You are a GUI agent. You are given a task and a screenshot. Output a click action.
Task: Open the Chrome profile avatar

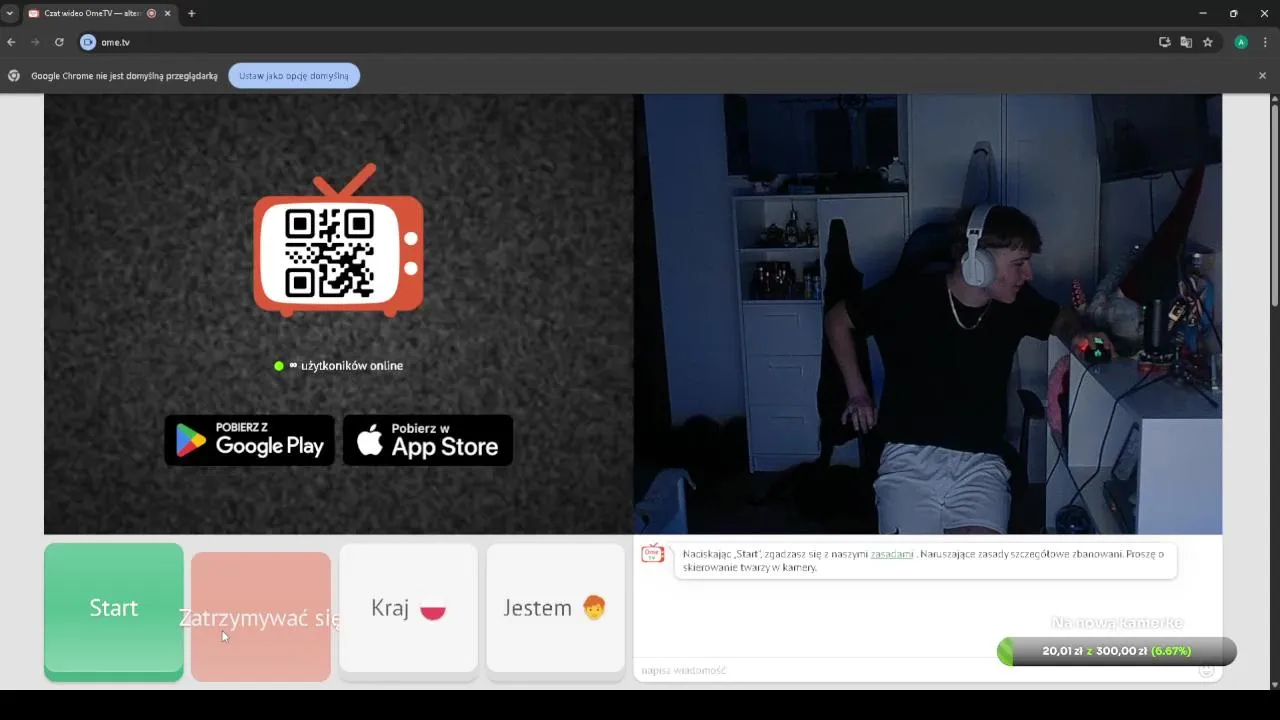[x=1241, y=42]
